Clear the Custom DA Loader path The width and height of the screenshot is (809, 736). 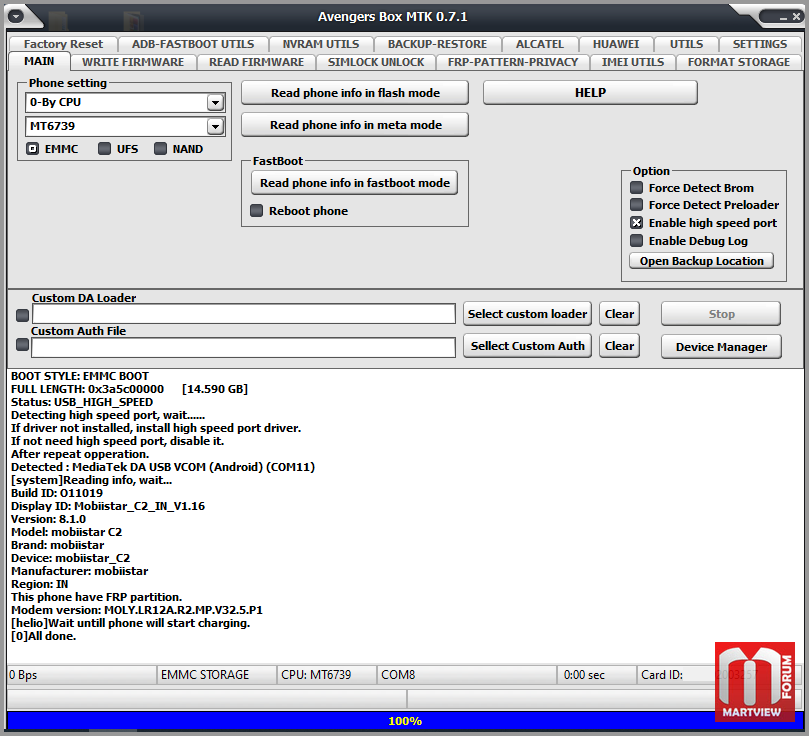click(x=619, y=314)
